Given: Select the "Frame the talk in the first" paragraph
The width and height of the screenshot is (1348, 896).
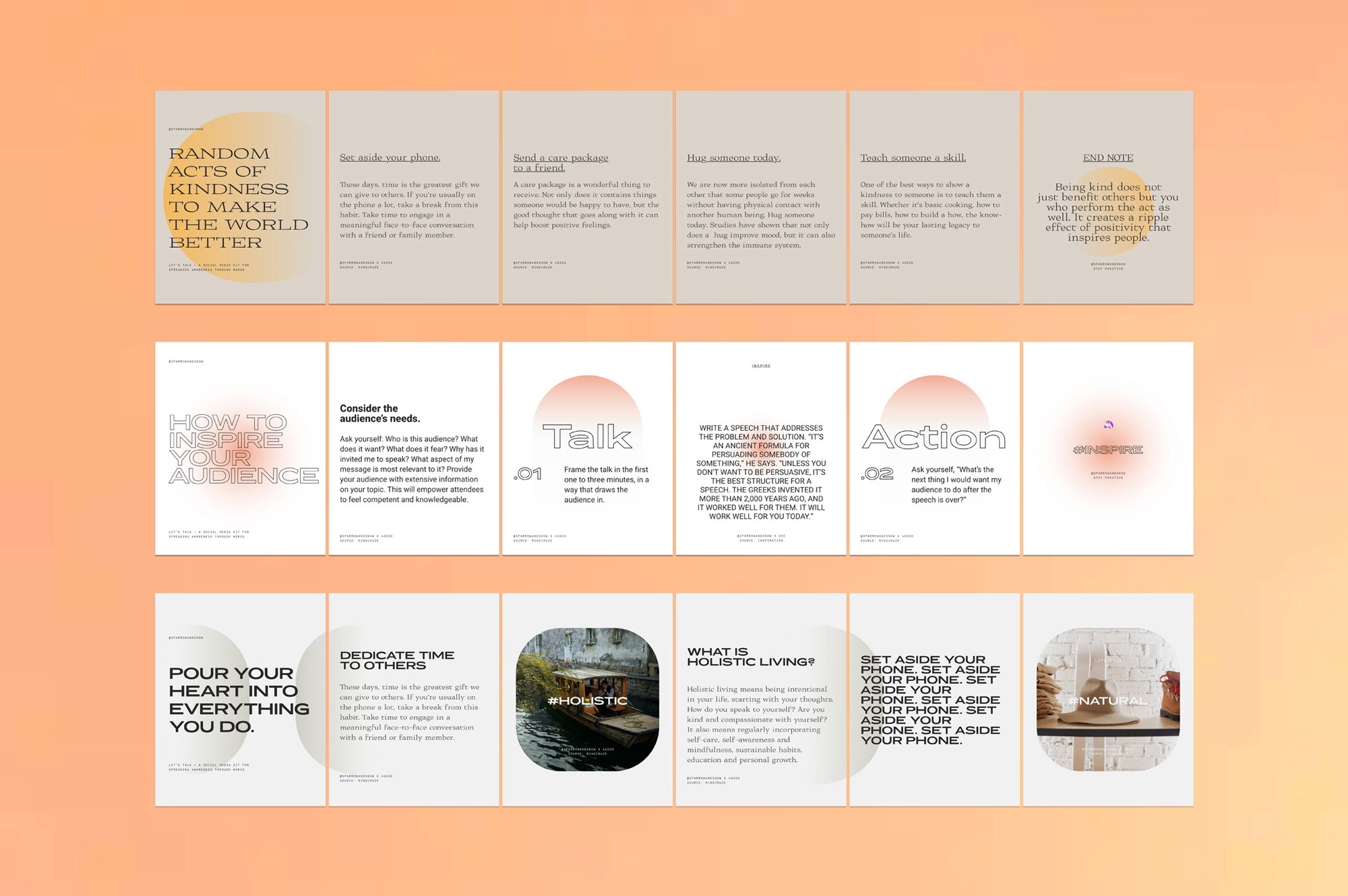Looking at the screenshot, I should (607, 484).
